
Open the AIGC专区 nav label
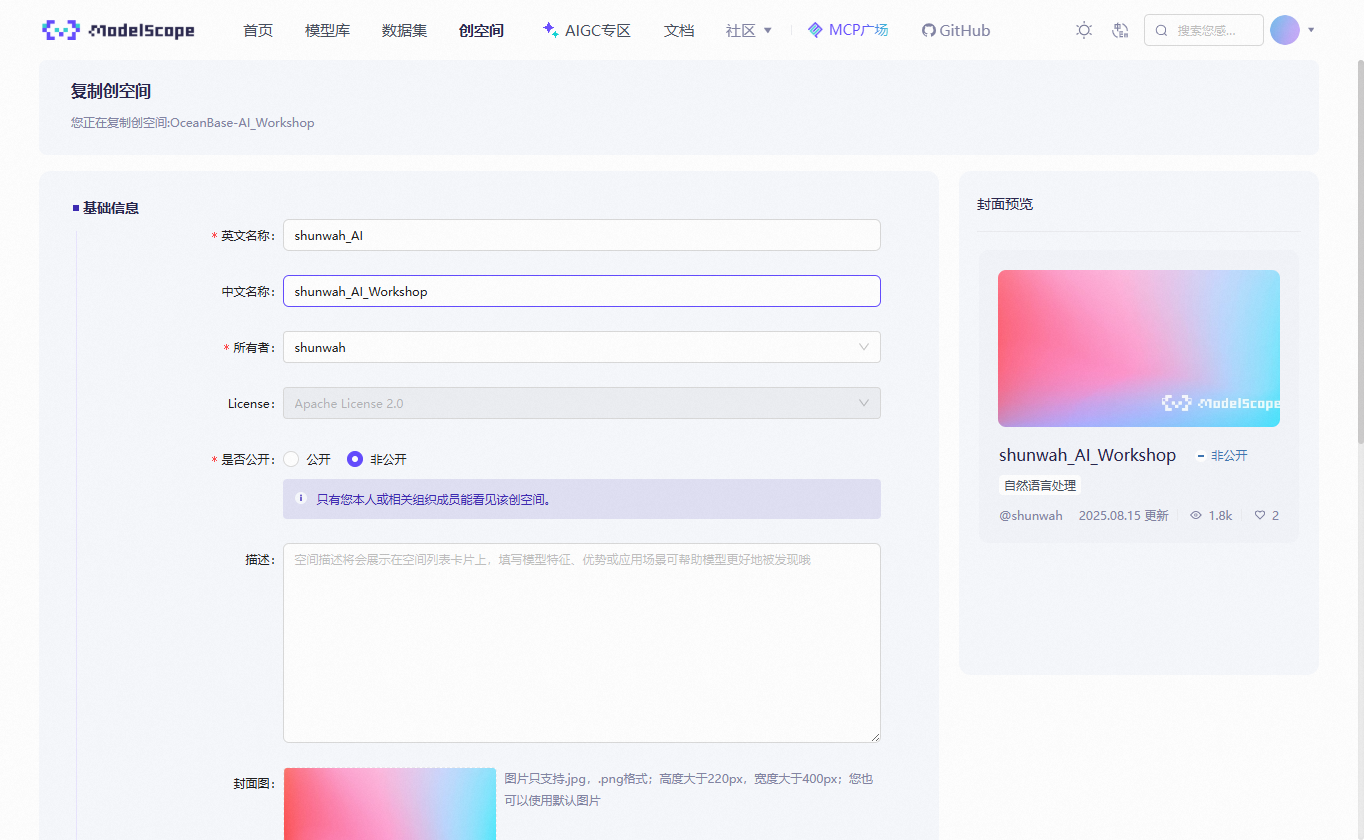click(x=598, y=30)
